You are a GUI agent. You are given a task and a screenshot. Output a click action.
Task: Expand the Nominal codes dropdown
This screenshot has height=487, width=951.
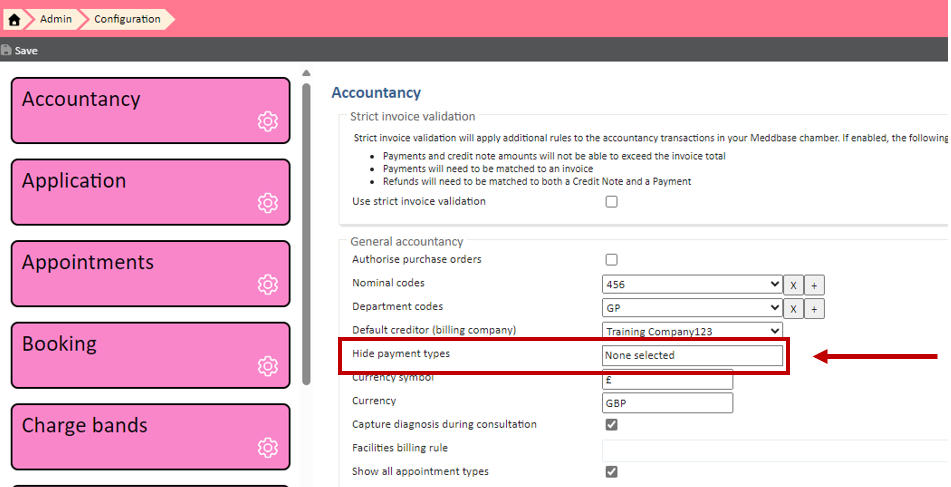[x=691, y=284]
